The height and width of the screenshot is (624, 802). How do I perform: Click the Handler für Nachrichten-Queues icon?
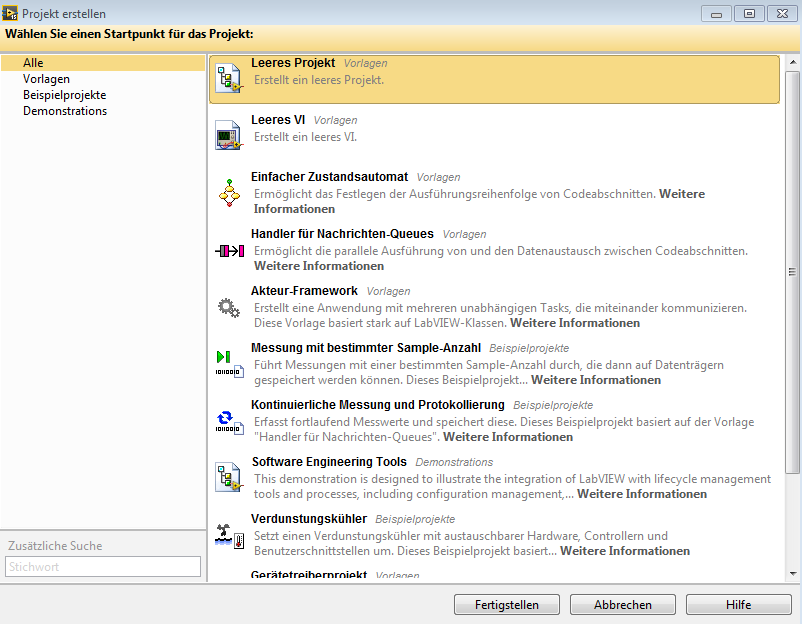coord(230,251)
